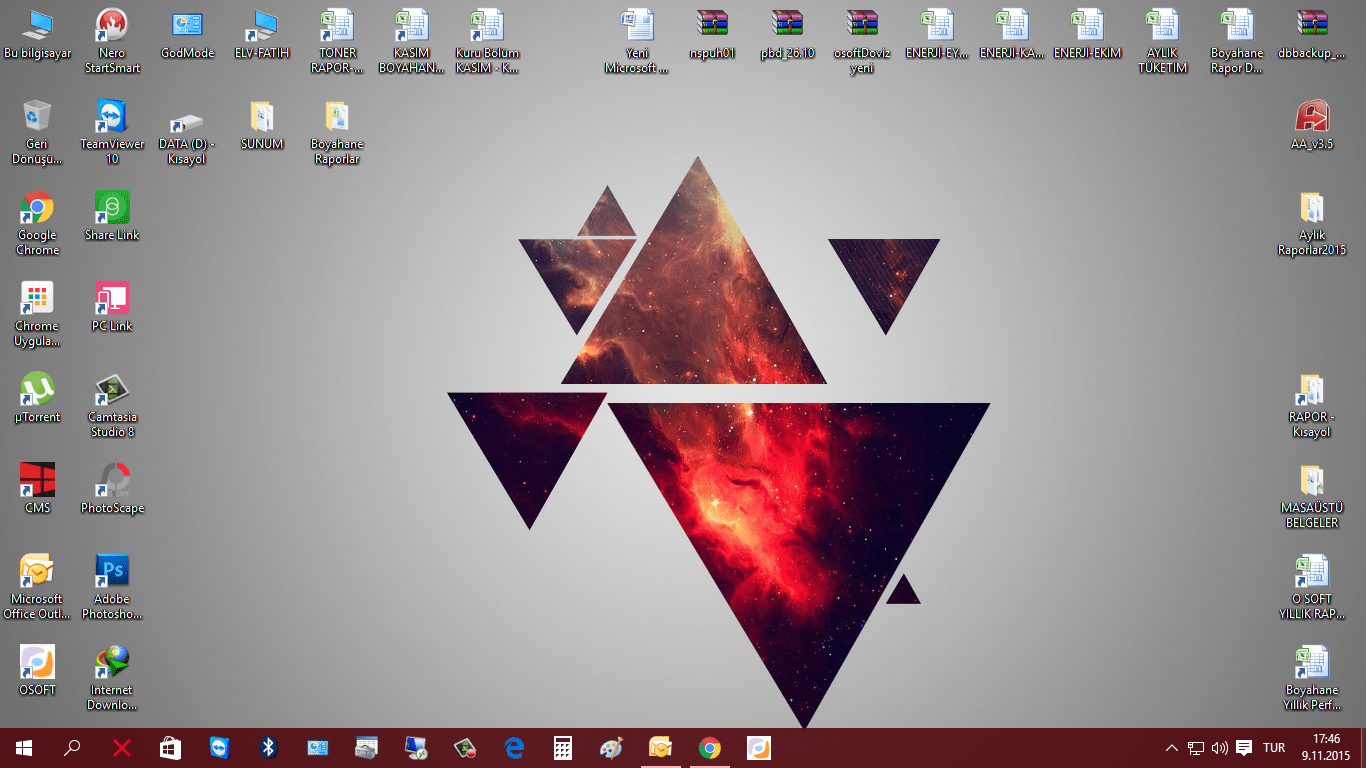Open Calculator from the taskbar
This screenshot has height=768, width=1366.
tap(563, 748)
